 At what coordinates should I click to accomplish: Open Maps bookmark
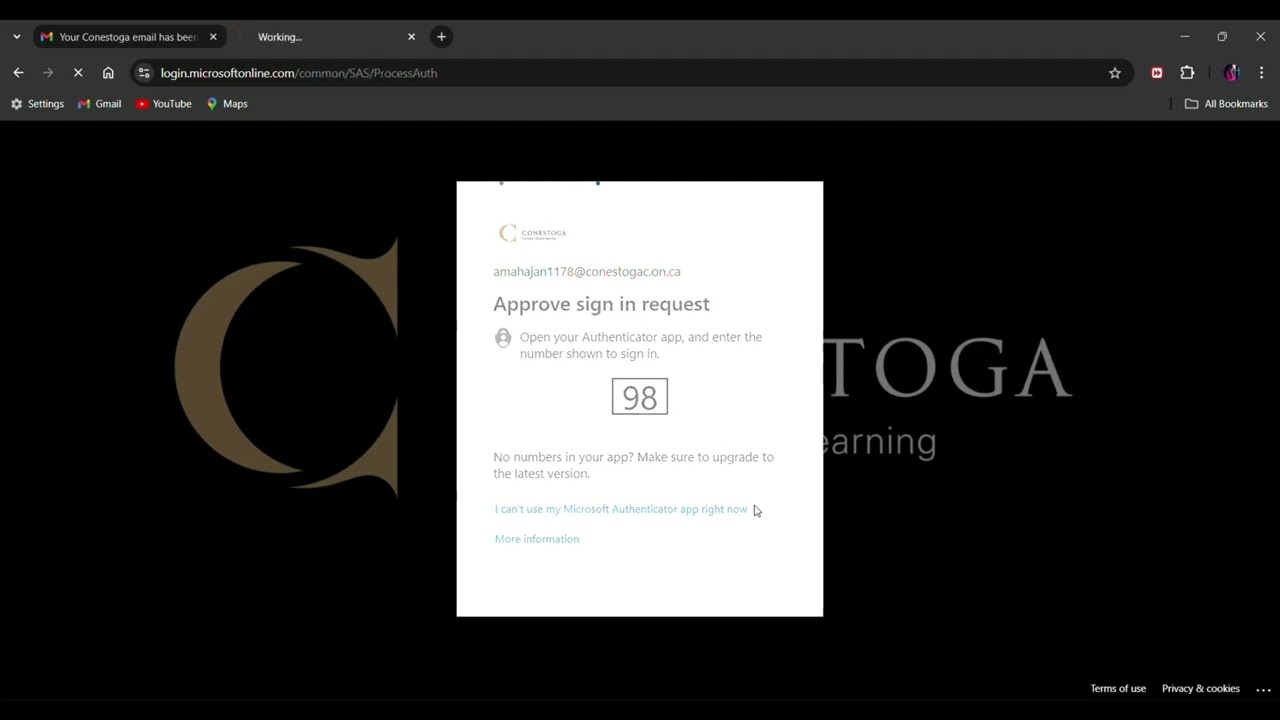(x=227, y=104)
